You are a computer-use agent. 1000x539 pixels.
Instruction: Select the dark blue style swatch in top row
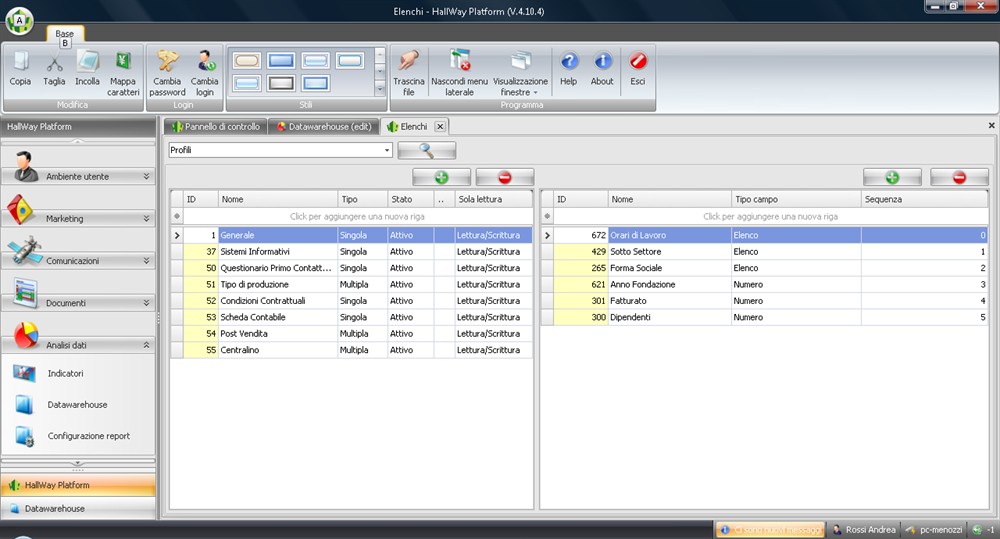tap(281, 61)
